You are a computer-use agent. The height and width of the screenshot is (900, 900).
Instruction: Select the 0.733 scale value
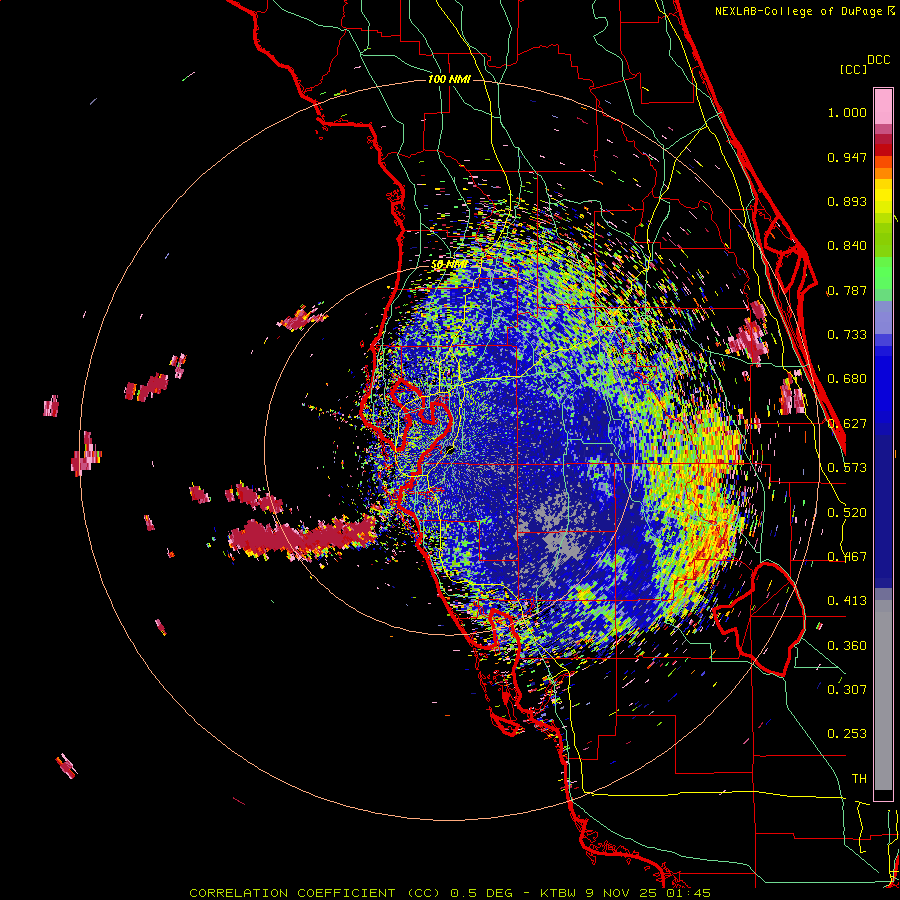tap(847, 335)
